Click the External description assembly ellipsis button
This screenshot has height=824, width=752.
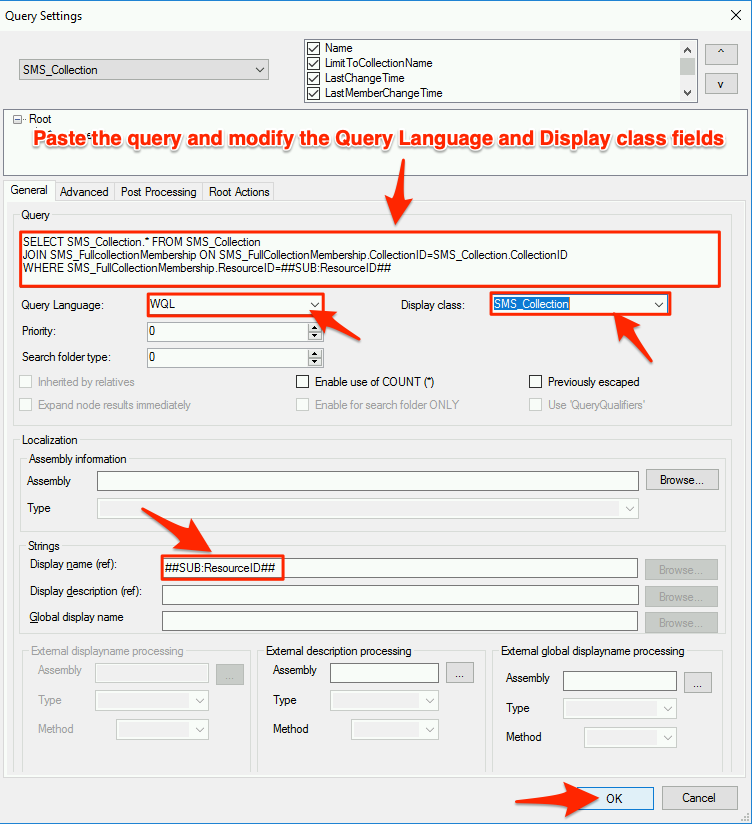(x=459, y=672)
